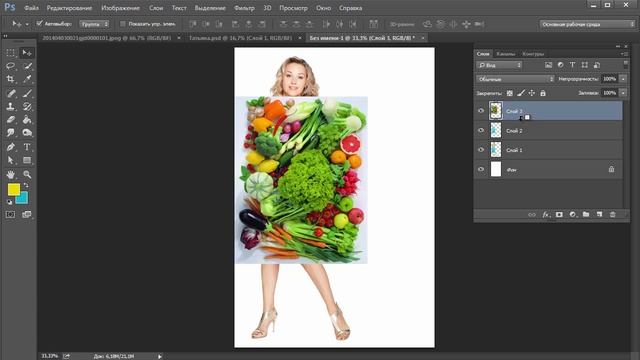Image resolution: width=640 pixels, height=360 pixels.
Task: Filter layers by text type
Action: coord(572,65)
